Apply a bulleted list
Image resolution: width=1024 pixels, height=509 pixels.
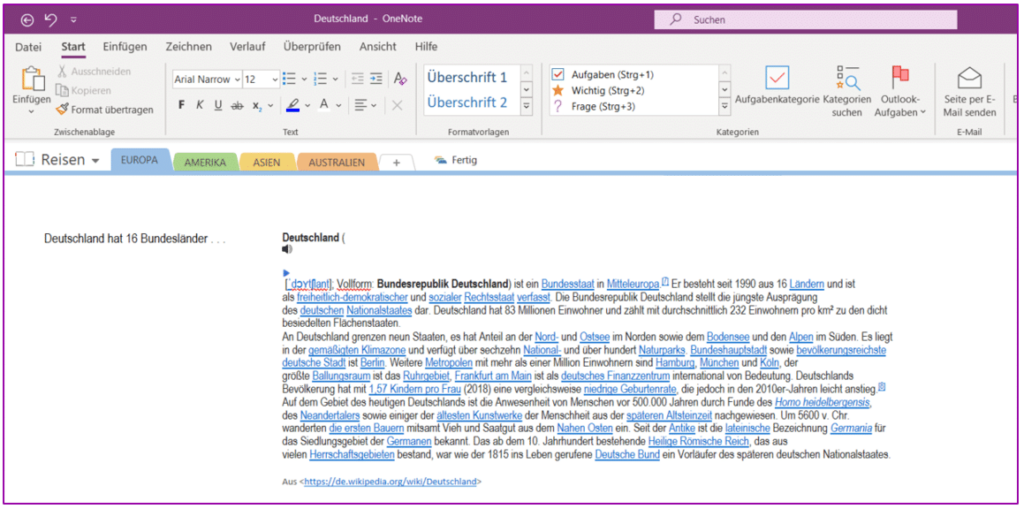click(x=289, y=79)
